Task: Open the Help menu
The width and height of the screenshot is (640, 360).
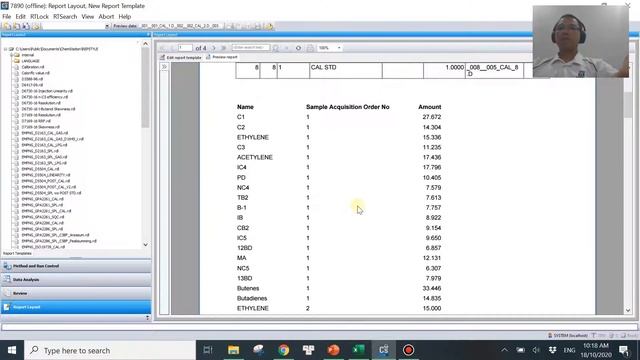Action: pyautogui.click(x=124, y=17)
